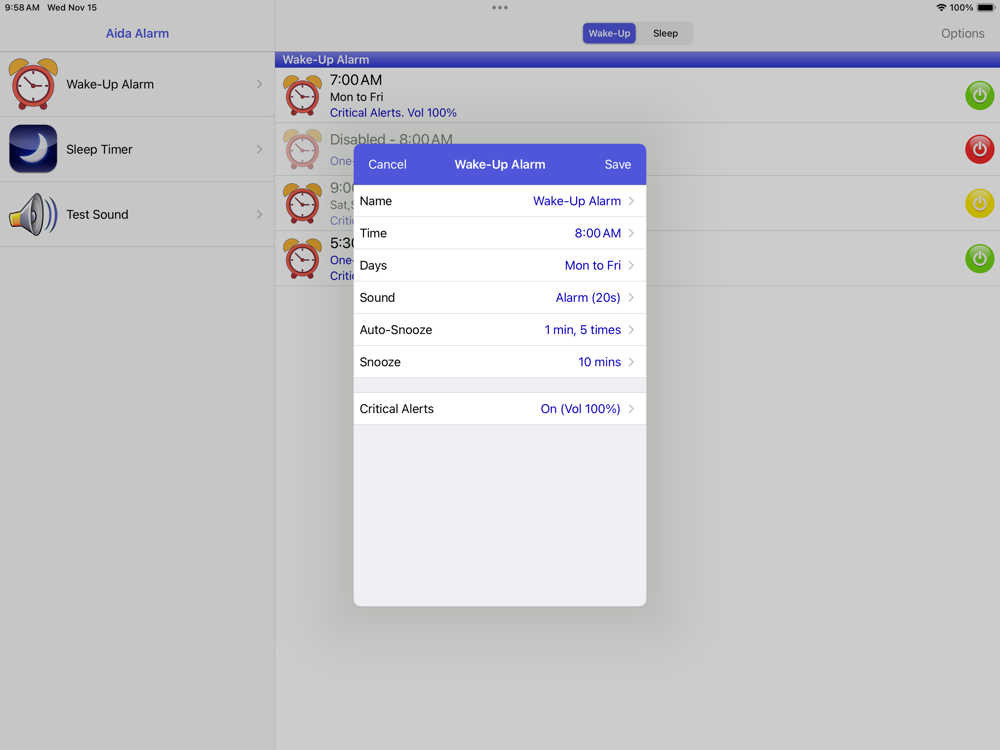Open Options in the top right

pyautogui.click(x=962, y=33)
